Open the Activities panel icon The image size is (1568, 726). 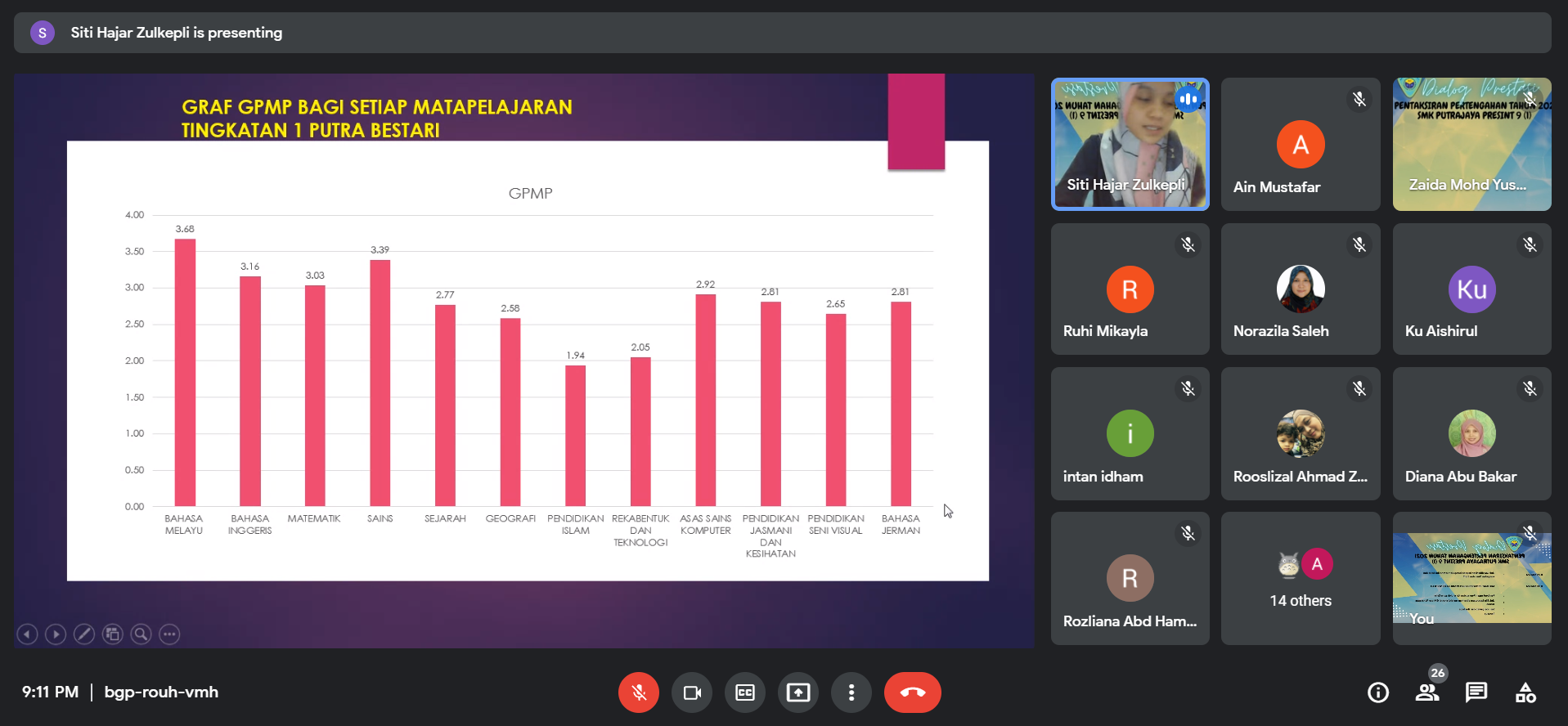[x=1525, y=692]
